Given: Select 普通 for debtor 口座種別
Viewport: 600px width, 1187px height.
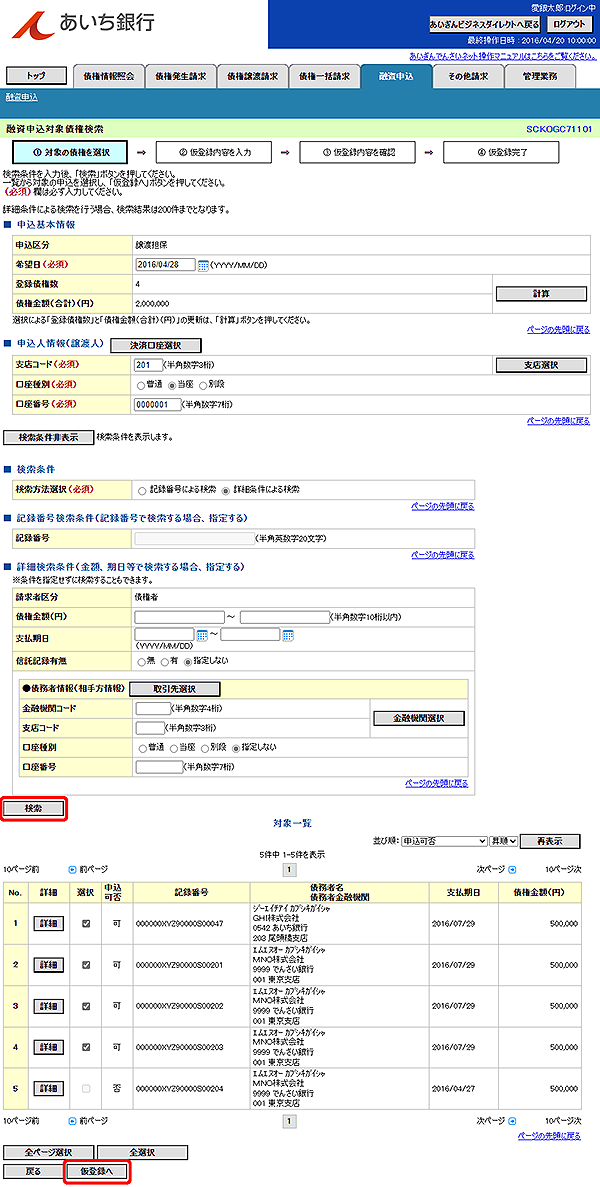Looking at the screenshot, I should (x=141, y=748).
